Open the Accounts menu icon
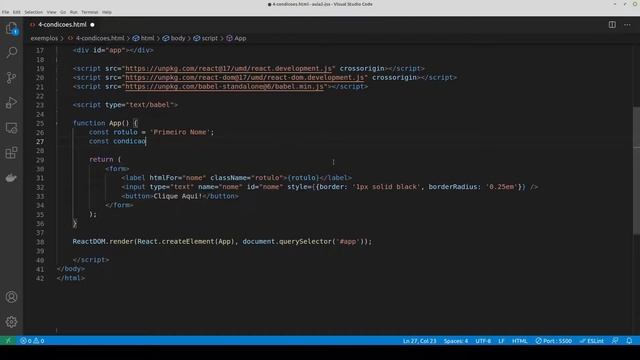Image resolution: width=640 pixels, height=360 pixels. pyautogui.click(x=11, y=297)
